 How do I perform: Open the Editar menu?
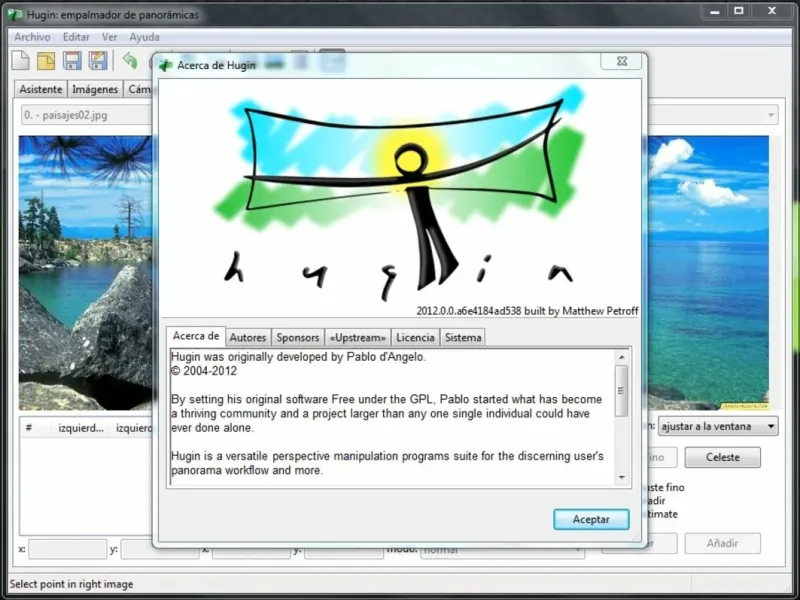pos(76,37)
